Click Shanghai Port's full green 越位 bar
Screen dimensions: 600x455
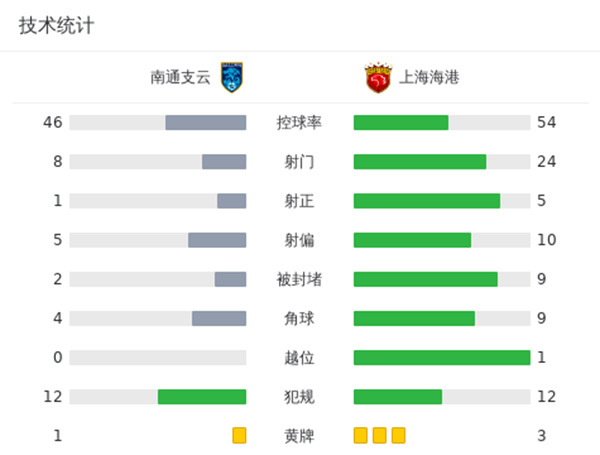point(441,358)
